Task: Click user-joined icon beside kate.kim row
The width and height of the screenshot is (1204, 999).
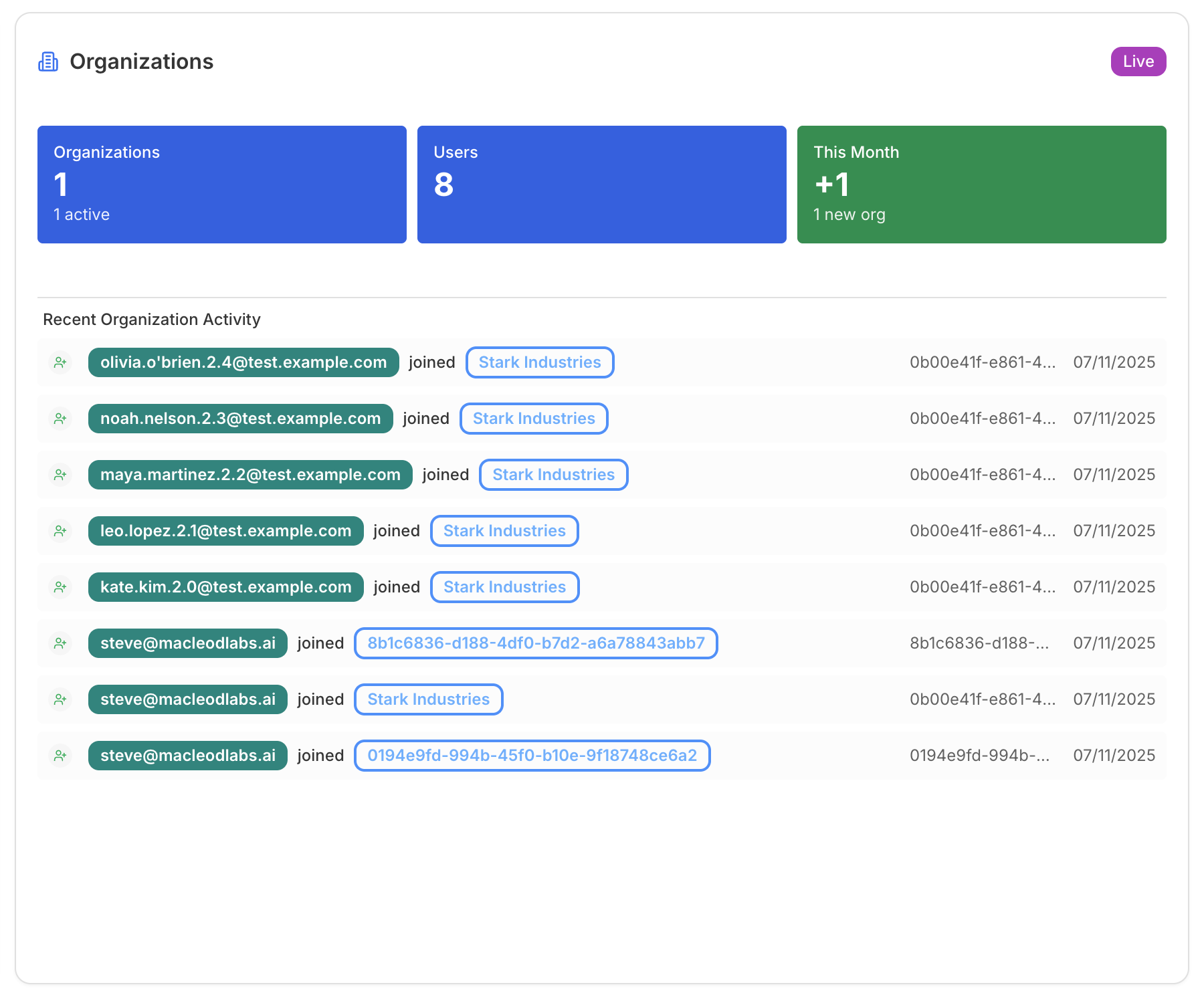Action: tap(60, 587)
